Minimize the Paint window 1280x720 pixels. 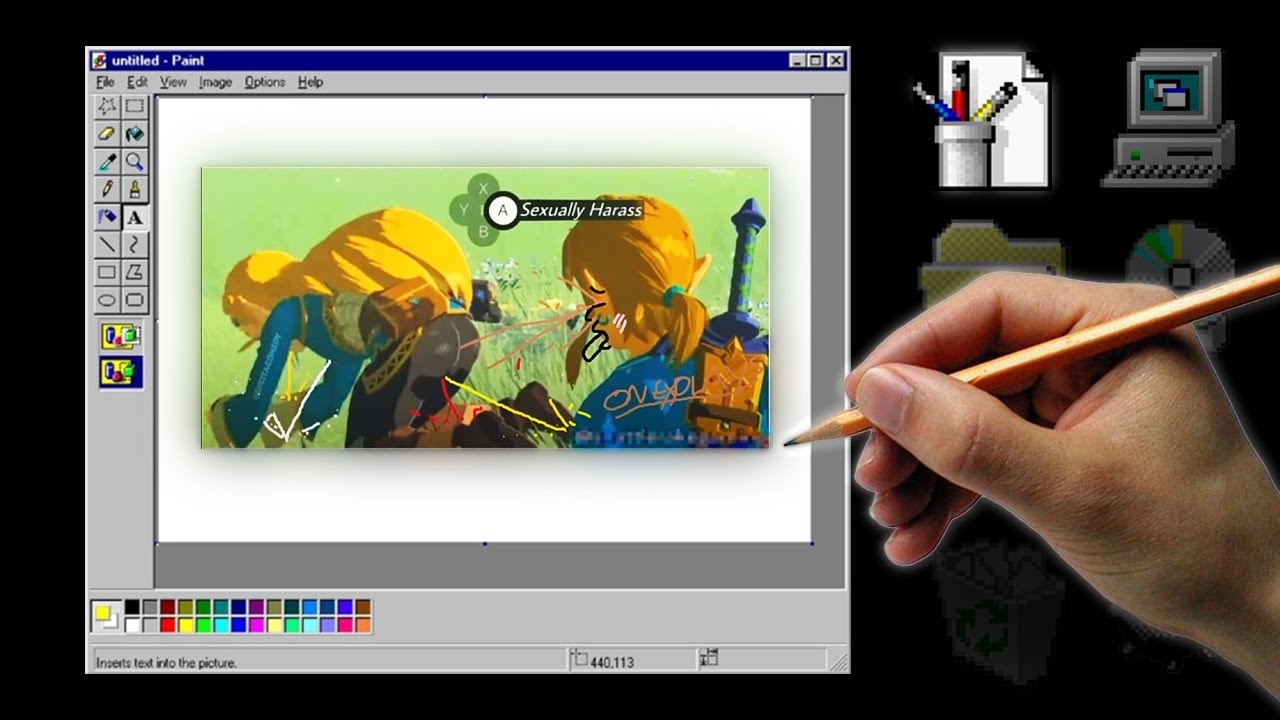click(x=797, y=60)
